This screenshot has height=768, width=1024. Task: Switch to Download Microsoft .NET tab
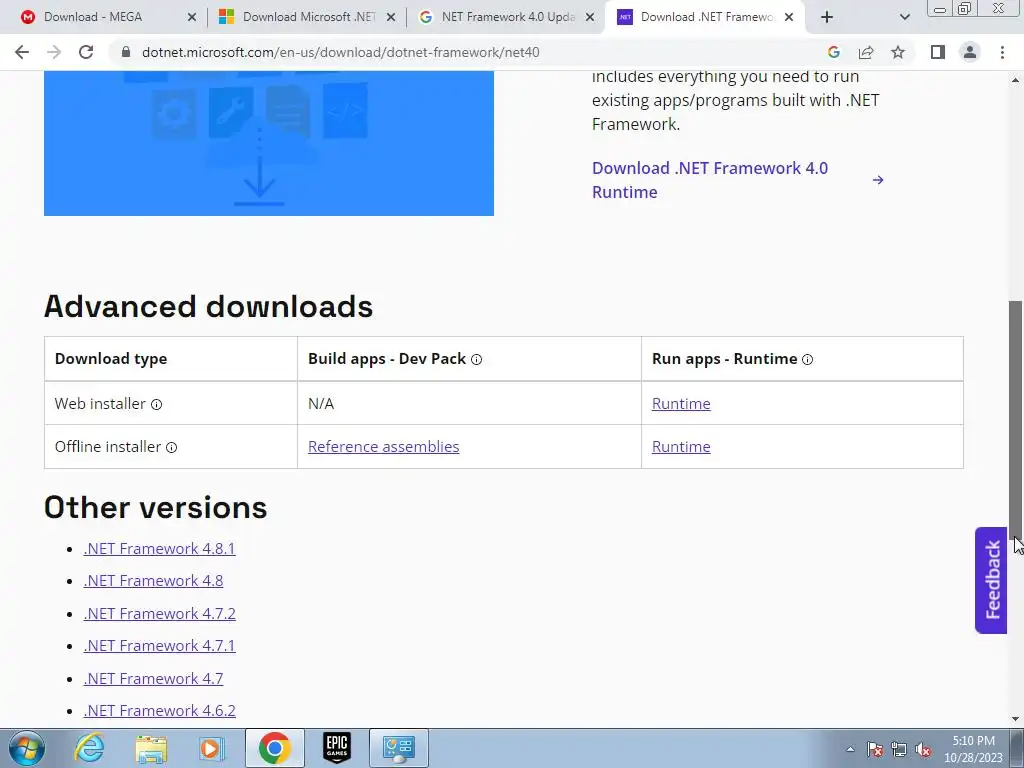(x=308, y=17)
